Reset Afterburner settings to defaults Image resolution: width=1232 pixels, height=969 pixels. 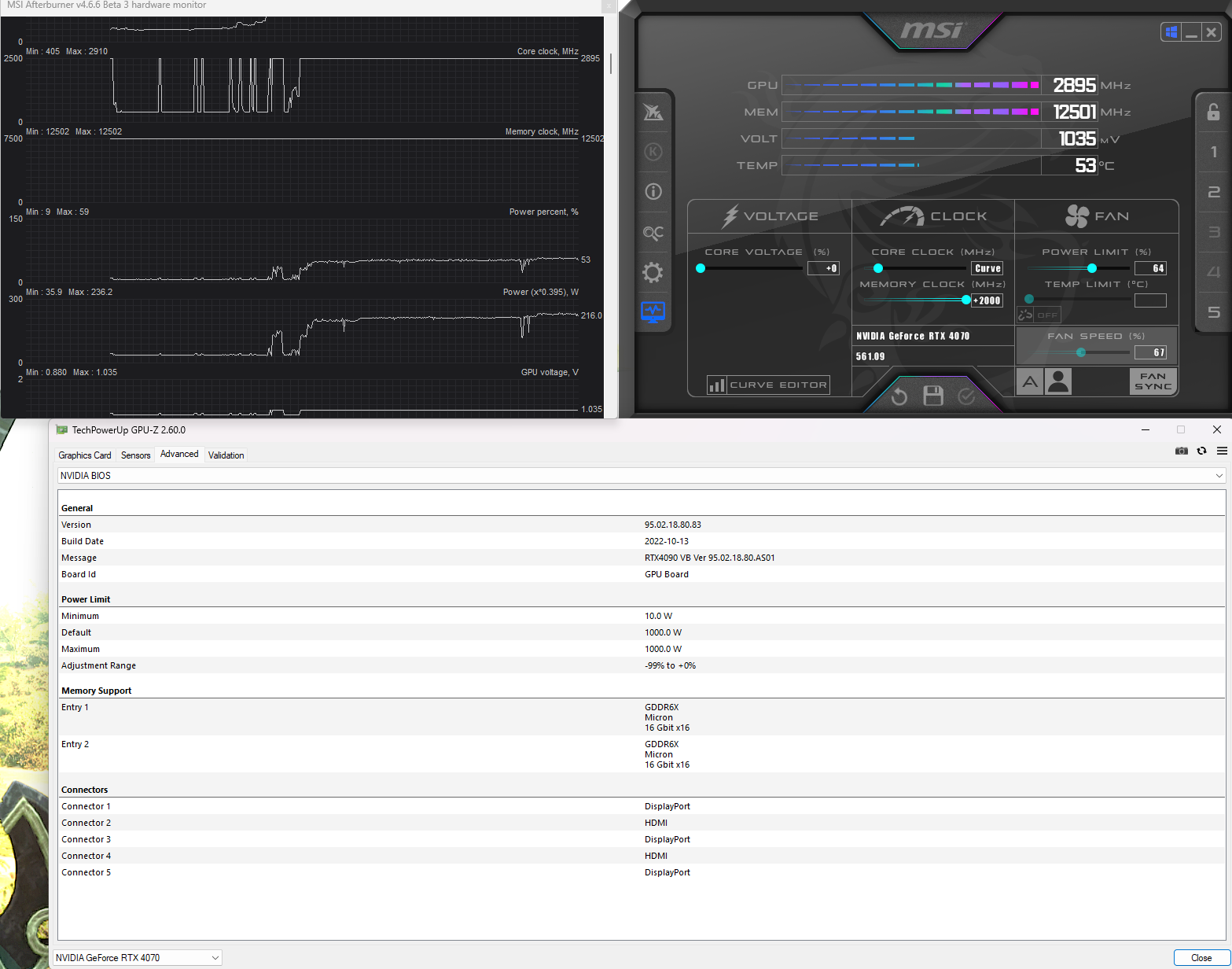coord(899,396)
